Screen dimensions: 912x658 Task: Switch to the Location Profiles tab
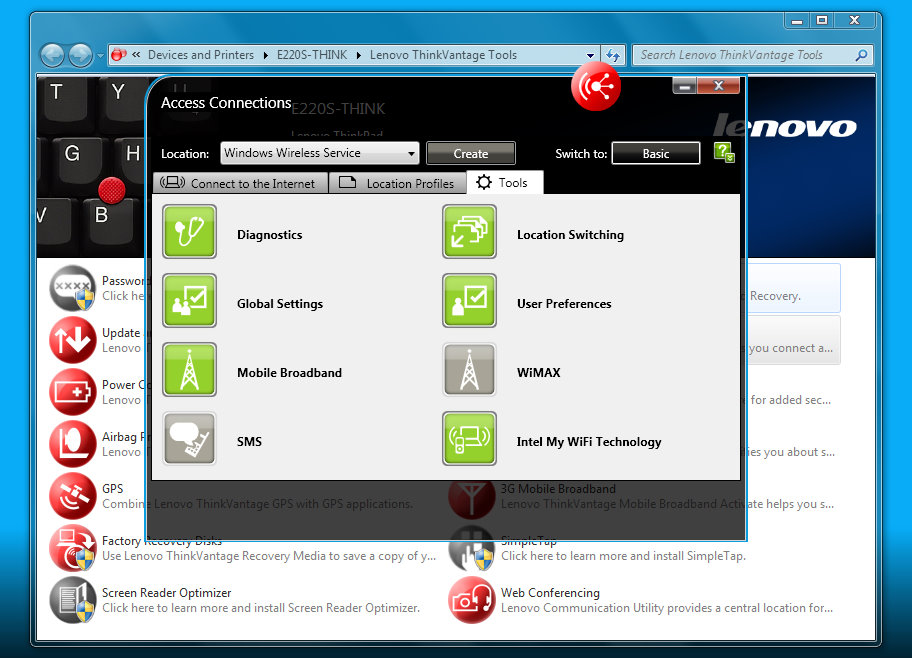(397, 183)
